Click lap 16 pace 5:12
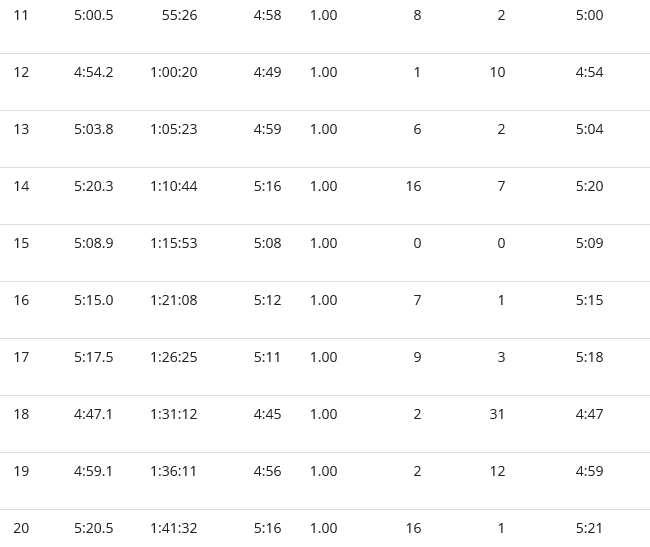The image size is (650, 547). click(267, 300)
